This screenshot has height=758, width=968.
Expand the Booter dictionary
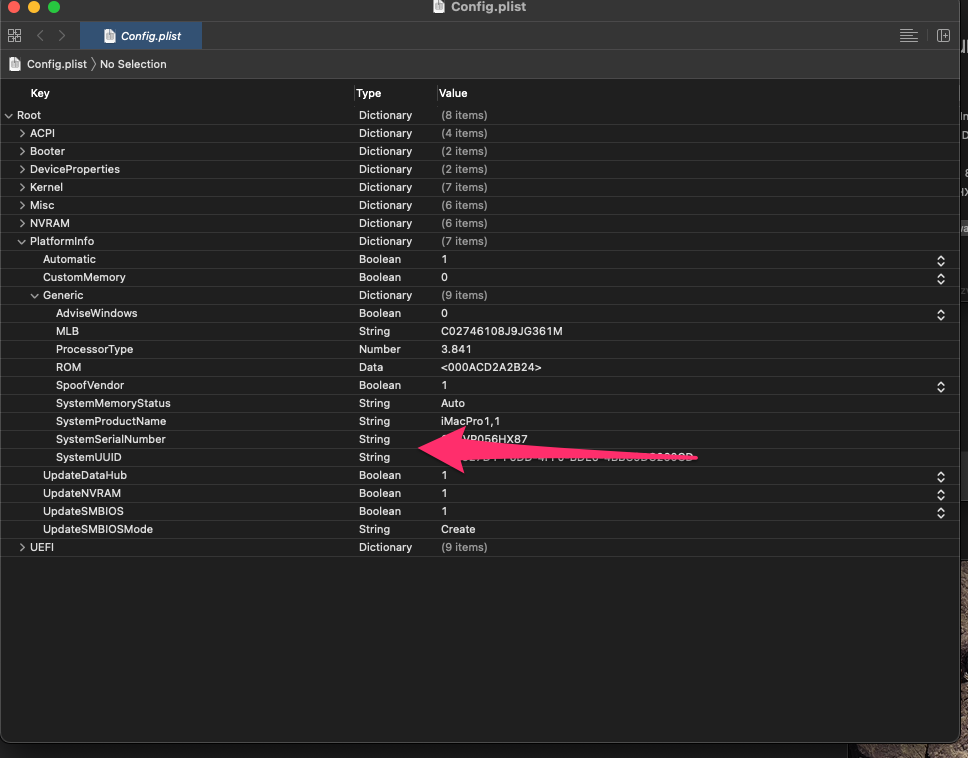[x=22, y=151]
